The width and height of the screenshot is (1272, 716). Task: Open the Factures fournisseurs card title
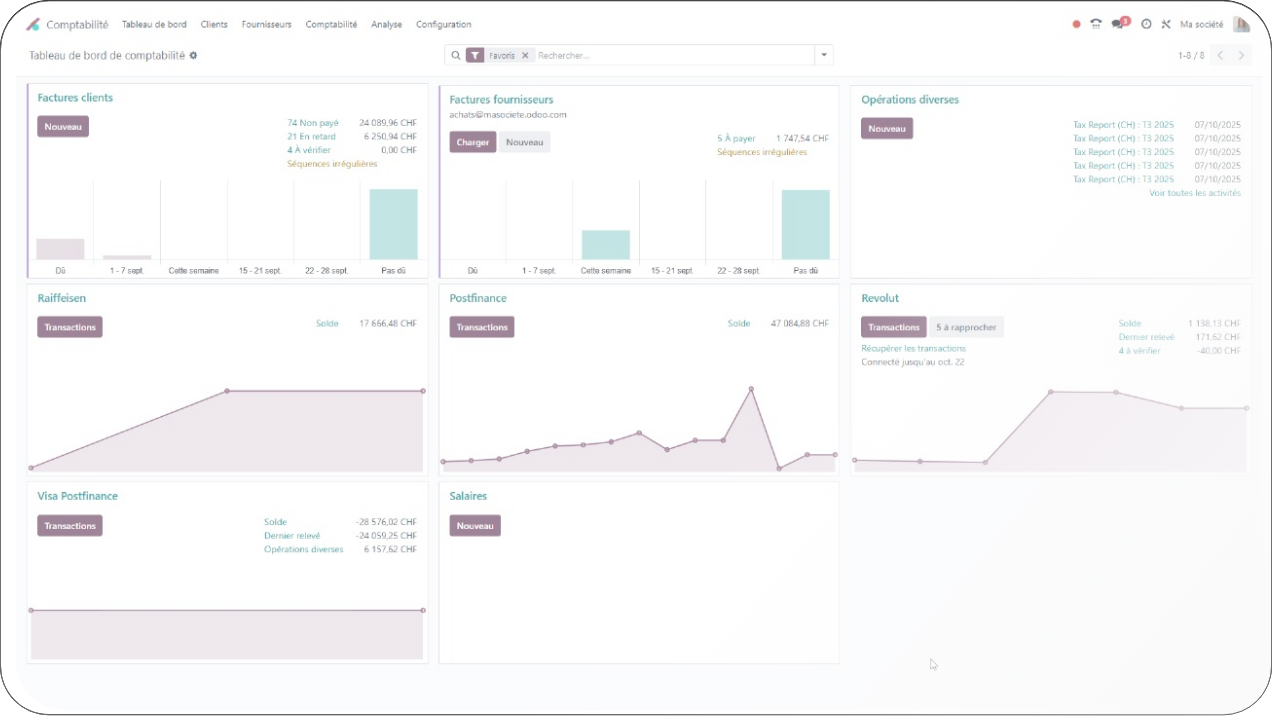click(x=501, y=100)
